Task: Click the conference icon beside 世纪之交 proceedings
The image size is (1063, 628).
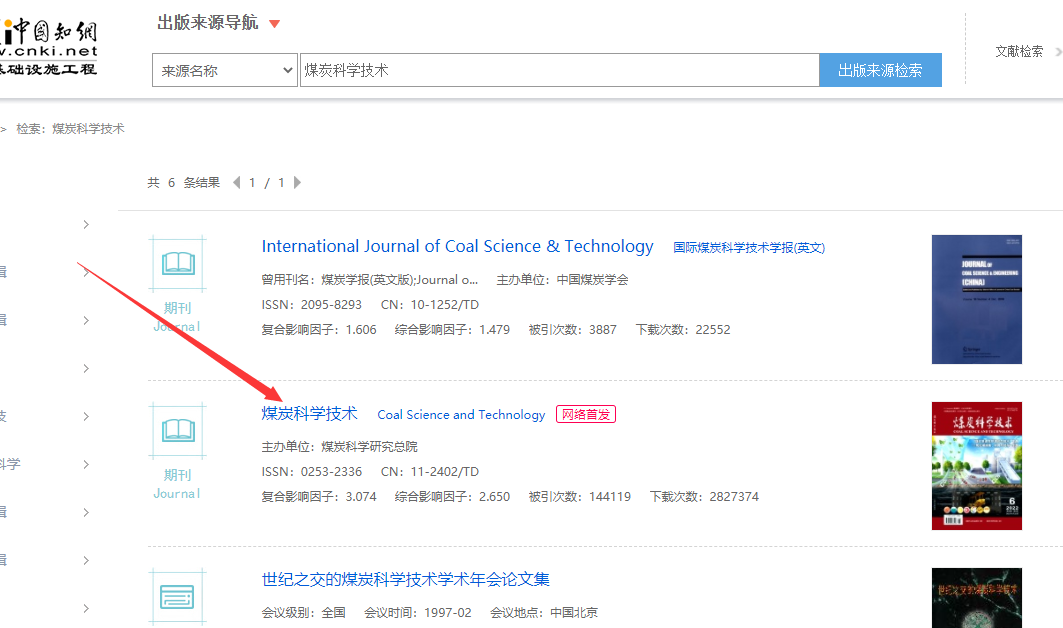Action: point(178,596)
